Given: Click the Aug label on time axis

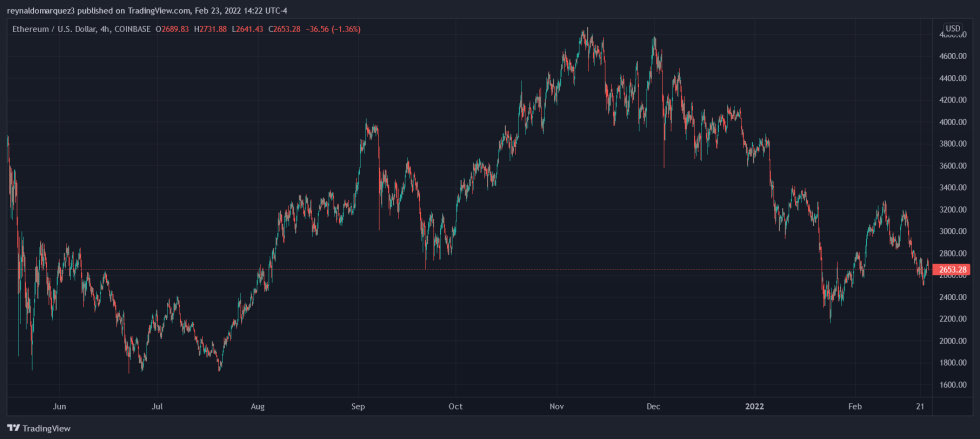Looking at the screenshot, I should (x=258, y=406).
